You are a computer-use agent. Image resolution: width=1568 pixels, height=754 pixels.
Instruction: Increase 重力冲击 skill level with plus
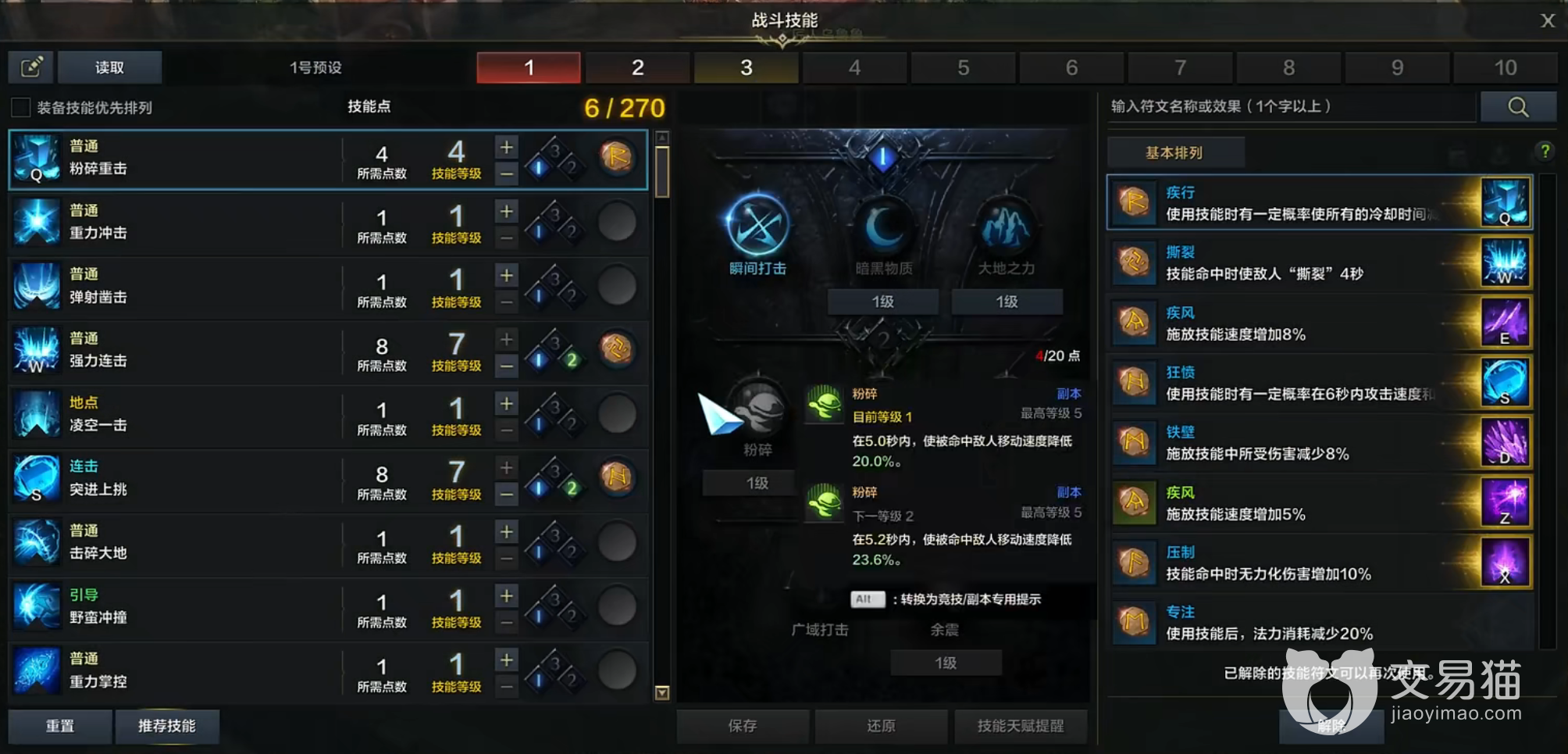click(507, 212)
